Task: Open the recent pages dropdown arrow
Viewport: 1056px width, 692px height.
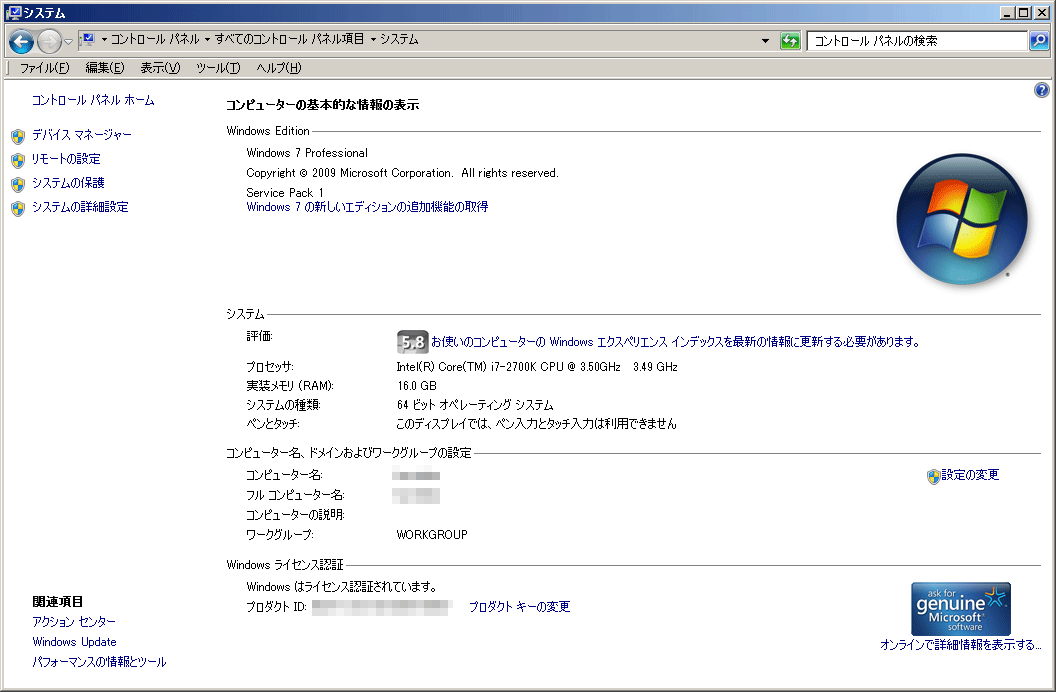Action: (68, 42)
